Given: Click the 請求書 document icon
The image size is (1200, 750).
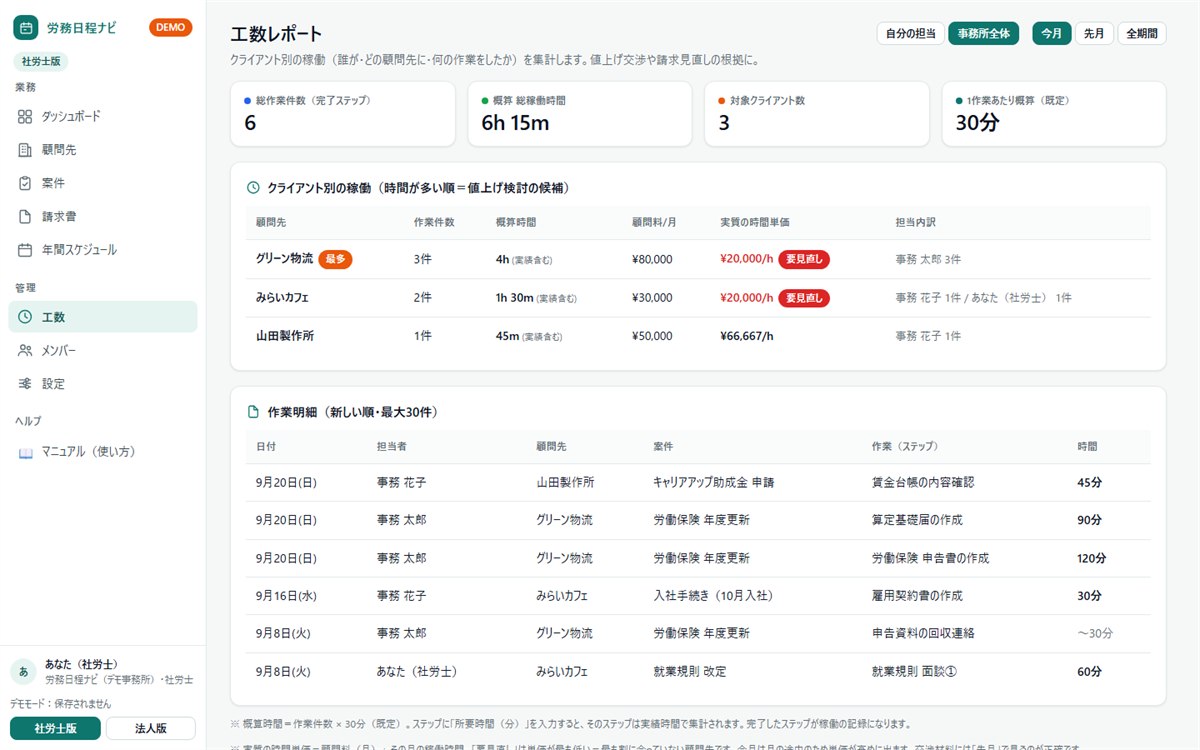Looking at the screenshot, I should 25,216.
